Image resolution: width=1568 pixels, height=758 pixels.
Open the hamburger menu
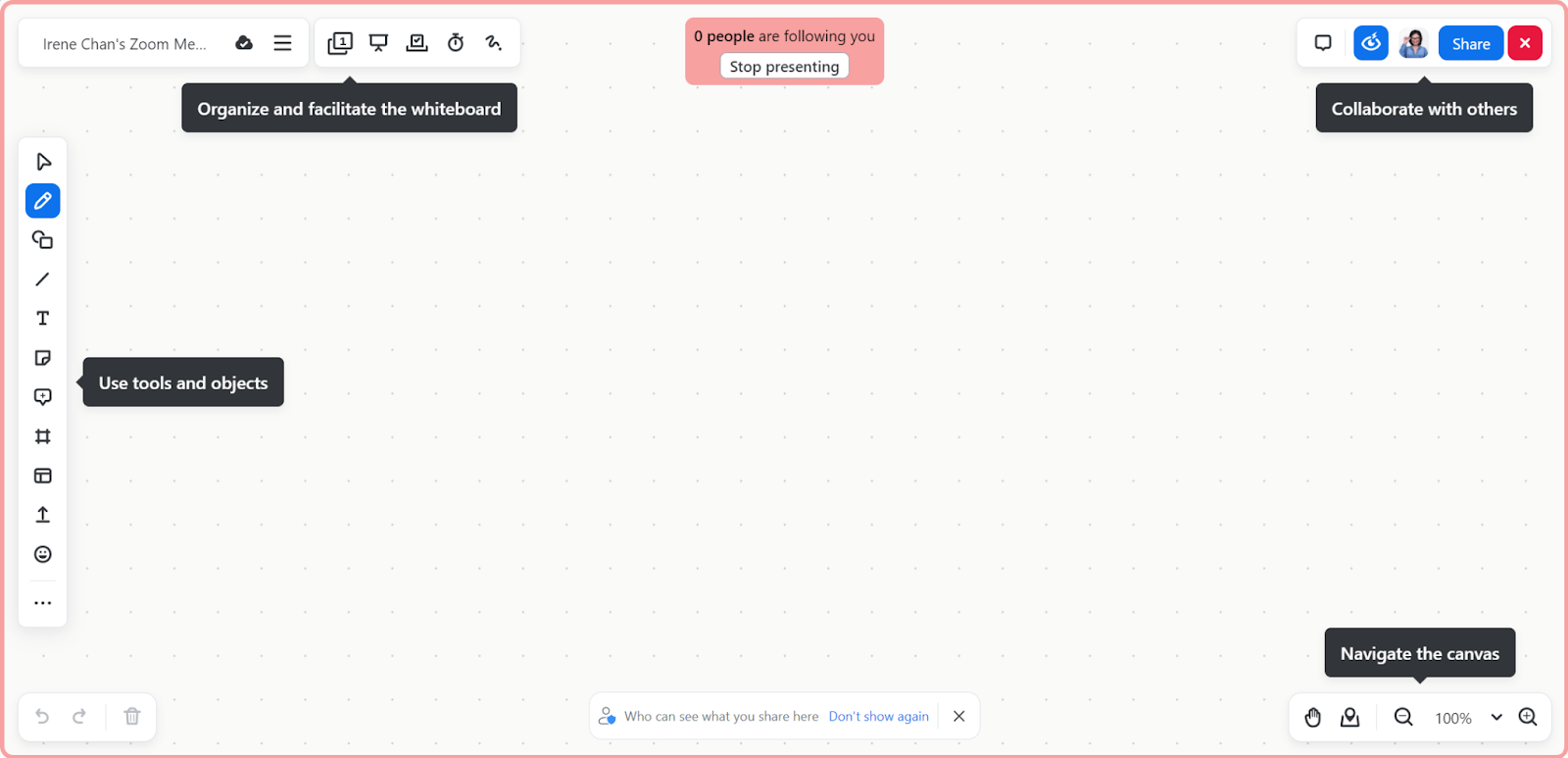tap(282, 43)
